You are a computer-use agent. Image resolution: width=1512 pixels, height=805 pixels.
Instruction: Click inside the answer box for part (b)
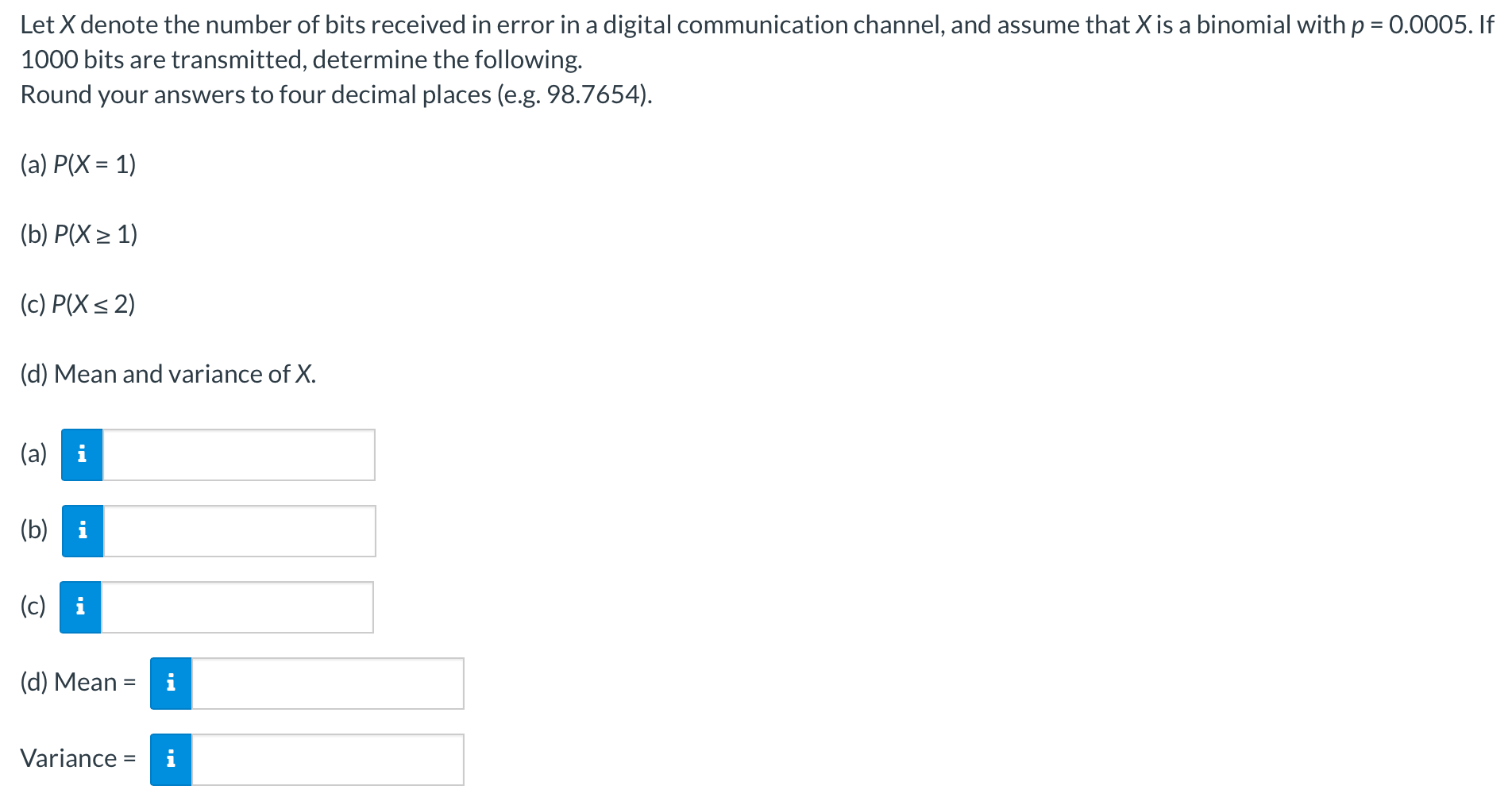[238, 530]
